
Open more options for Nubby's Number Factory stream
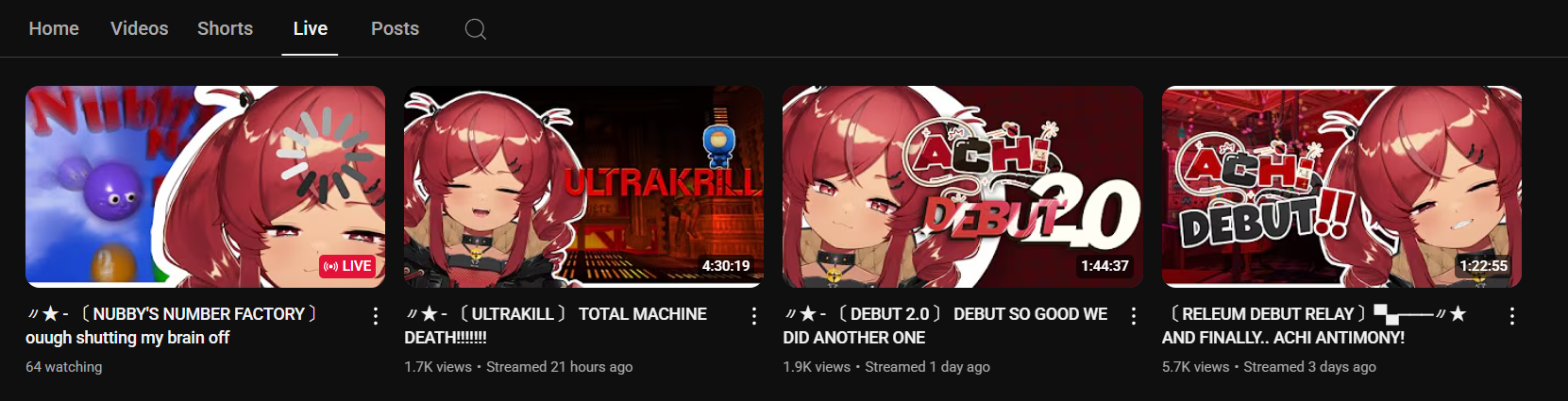click(376, 316)
